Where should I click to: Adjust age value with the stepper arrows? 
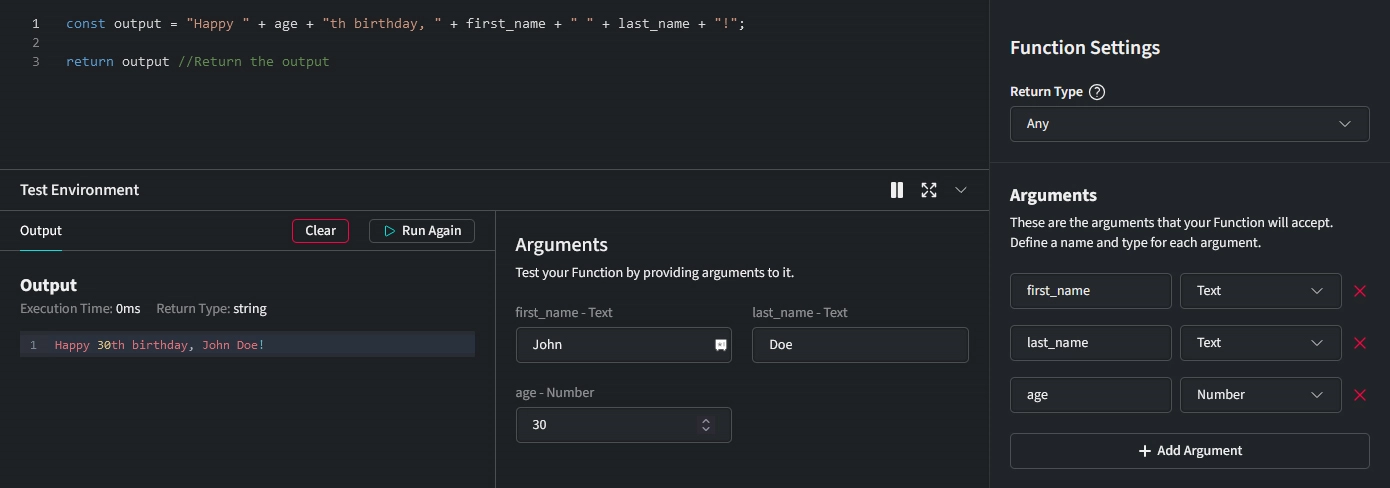pyautogui.click(x=706, y=425)
